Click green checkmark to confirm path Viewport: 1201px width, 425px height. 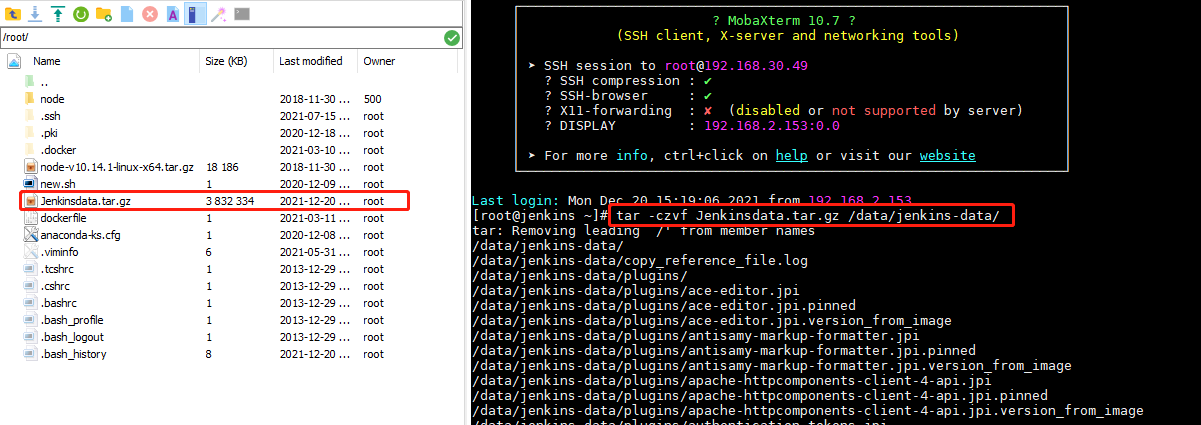(x=452, y=38)
